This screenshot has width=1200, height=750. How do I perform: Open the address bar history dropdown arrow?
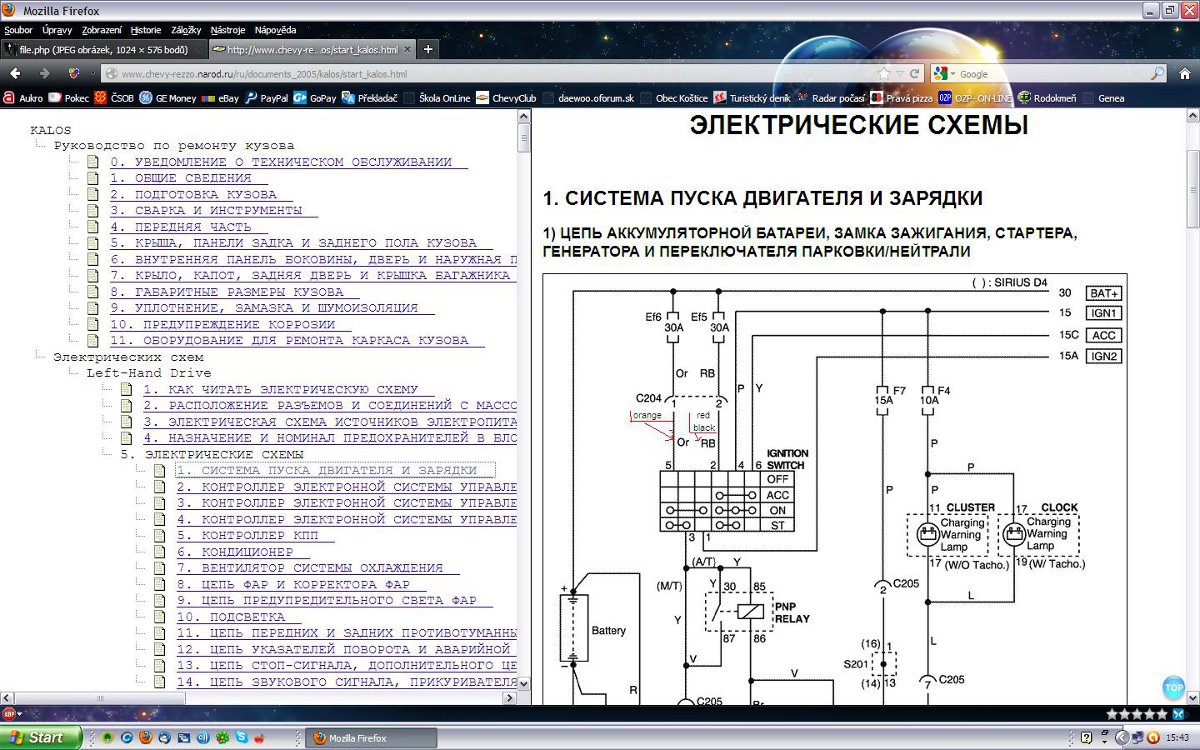pyautogui.click(x=900, y=74)
